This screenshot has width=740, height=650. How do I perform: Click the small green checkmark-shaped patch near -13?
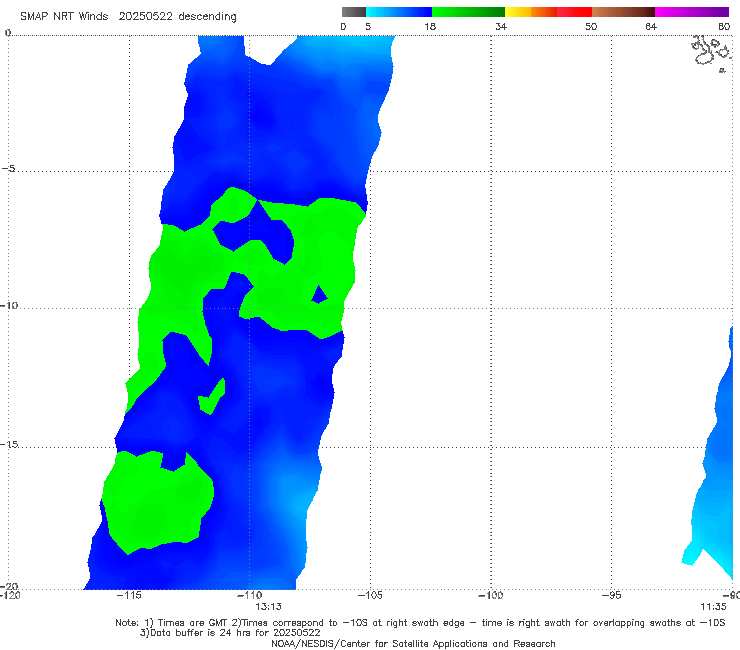[x=212, y=397]
